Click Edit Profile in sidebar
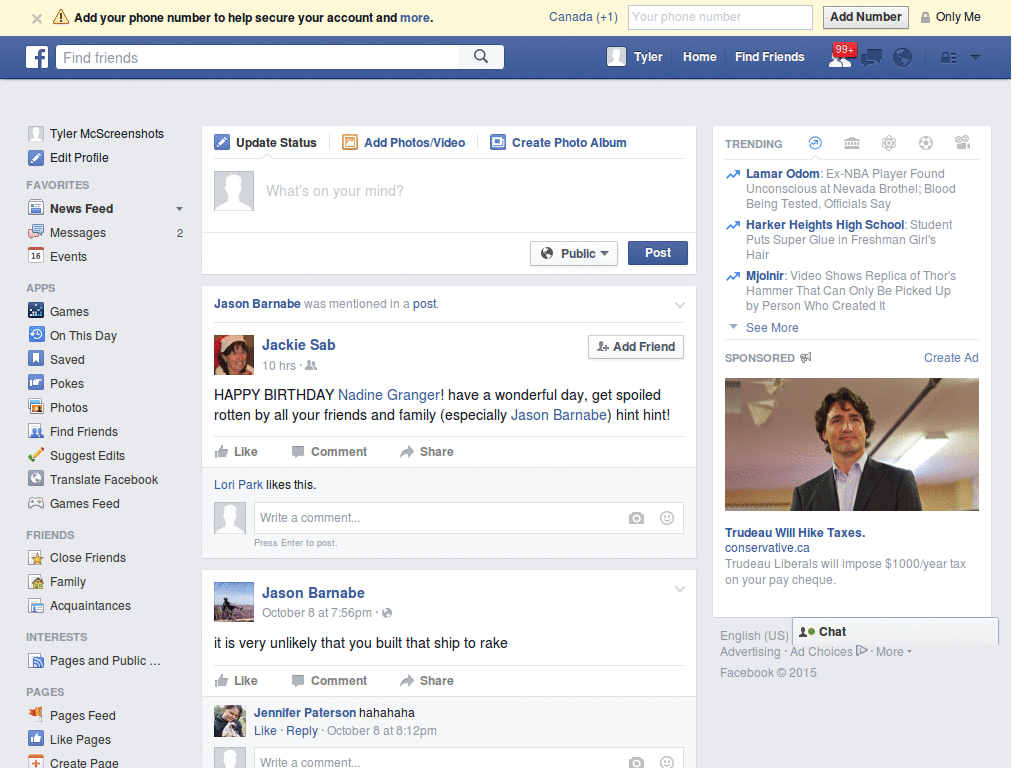Image resolution: width=1024 pixels, height=768 pixels. pos(69,157)
